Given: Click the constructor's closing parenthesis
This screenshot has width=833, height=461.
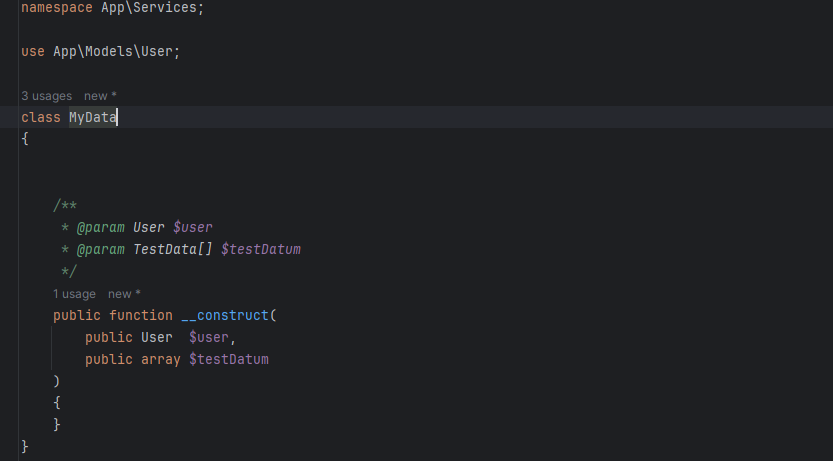Looking at the screenshot, I should point(56,381).
